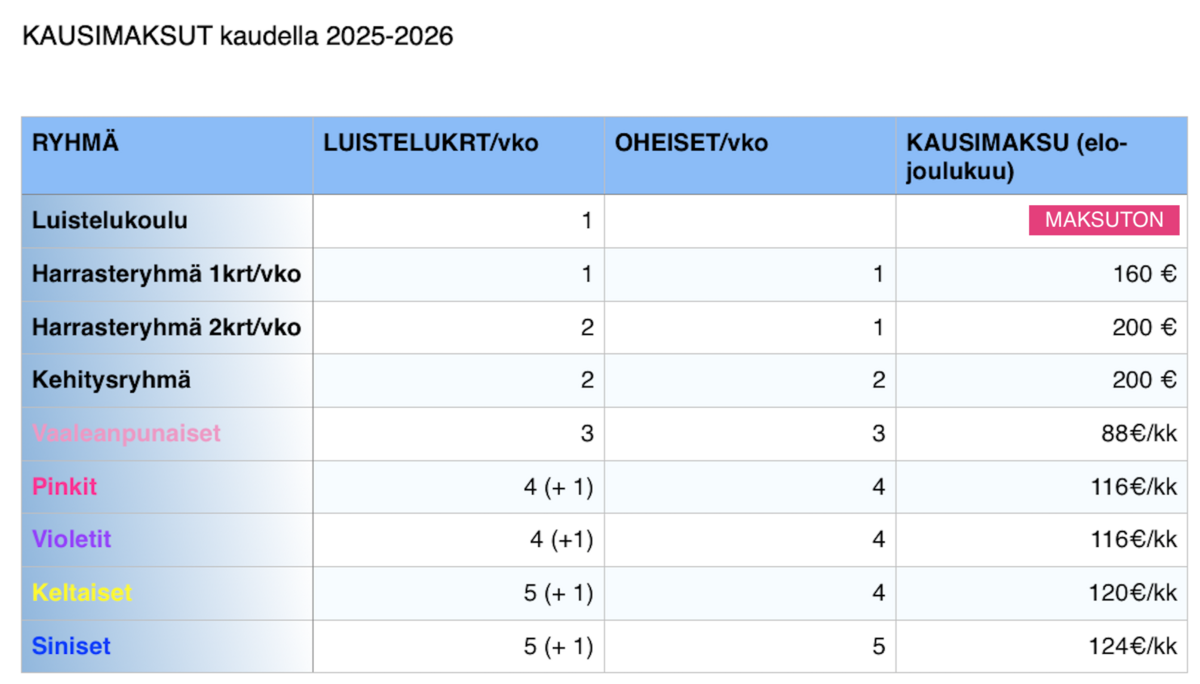Click the Luistelukoulu row label

(x=110, y=220)
